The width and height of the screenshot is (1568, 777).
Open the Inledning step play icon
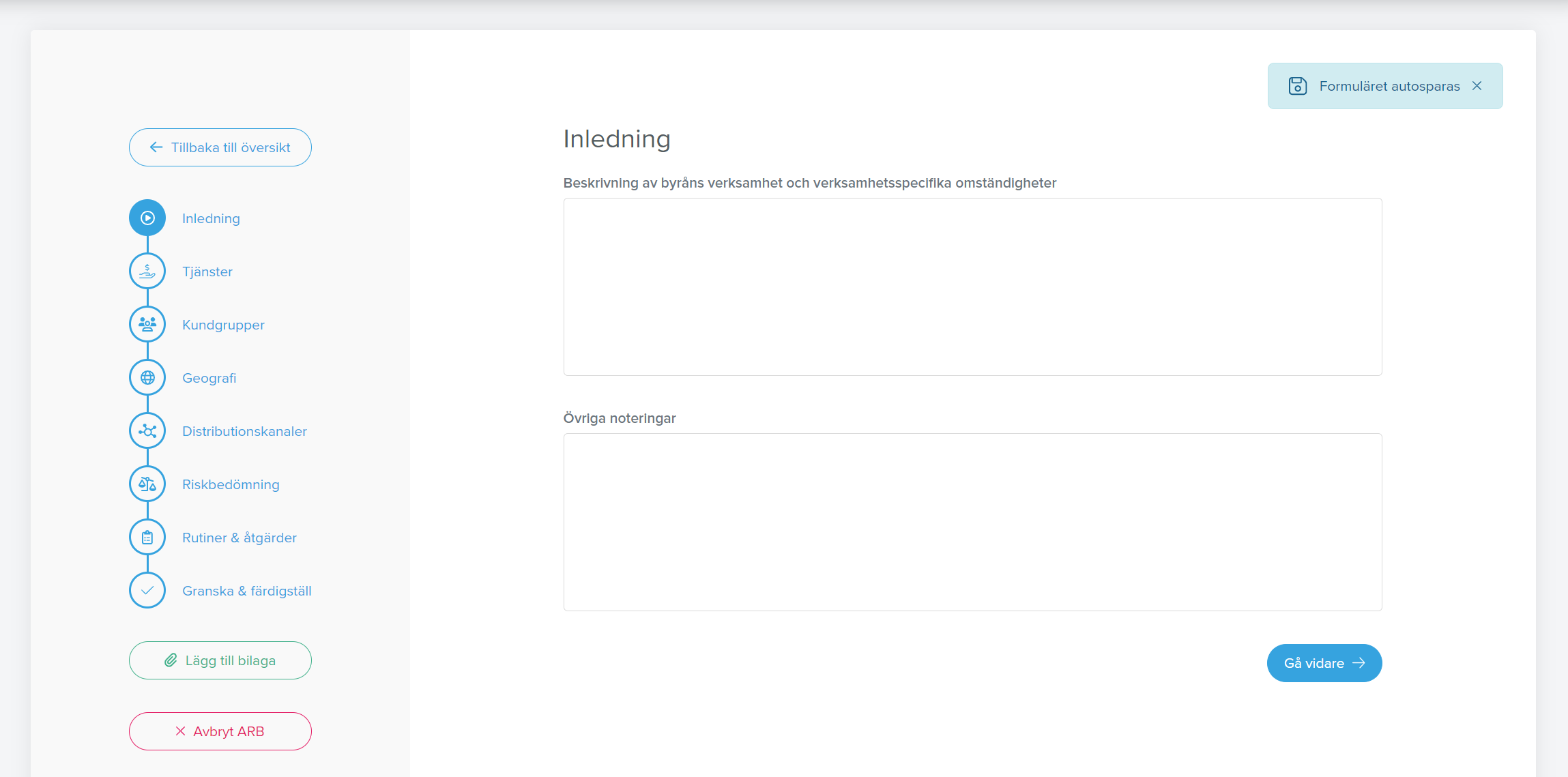[147, 218]
